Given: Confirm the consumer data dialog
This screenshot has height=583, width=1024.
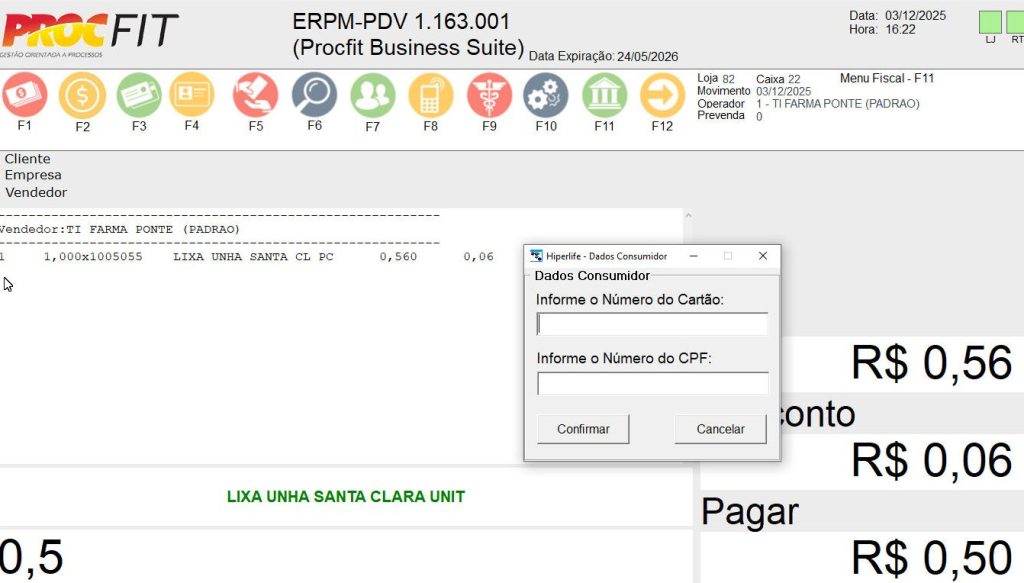Looking at the screenshot, I should 583,429.
